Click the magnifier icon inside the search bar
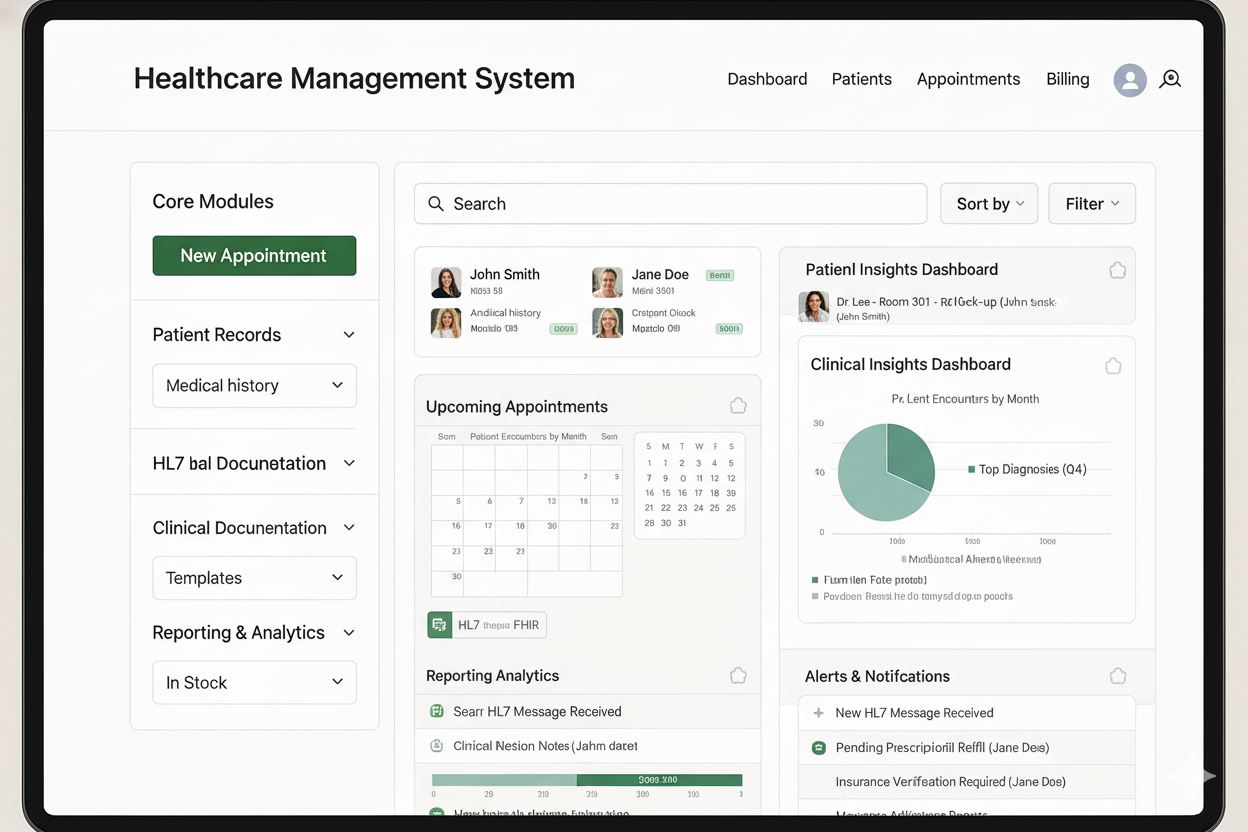This screenshot has height=832, width=1248. [436, 203]
